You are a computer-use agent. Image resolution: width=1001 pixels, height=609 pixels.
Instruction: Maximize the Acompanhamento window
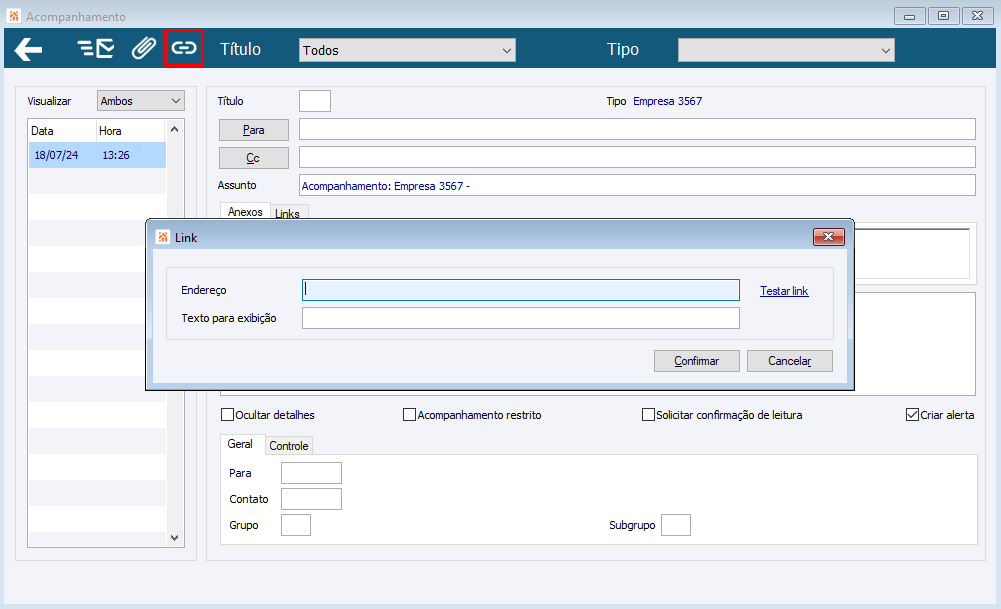coord(944,16)
